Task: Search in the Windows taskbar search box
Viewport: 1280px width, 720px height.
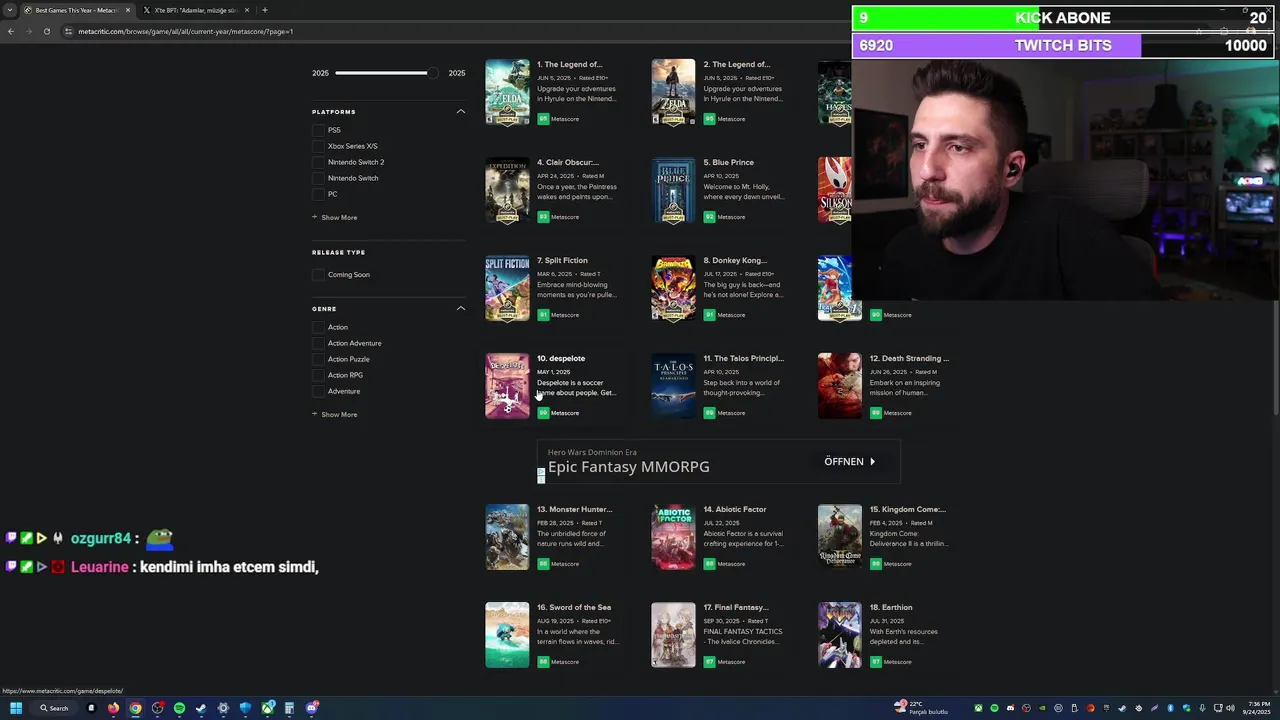Action: [54, 708]
